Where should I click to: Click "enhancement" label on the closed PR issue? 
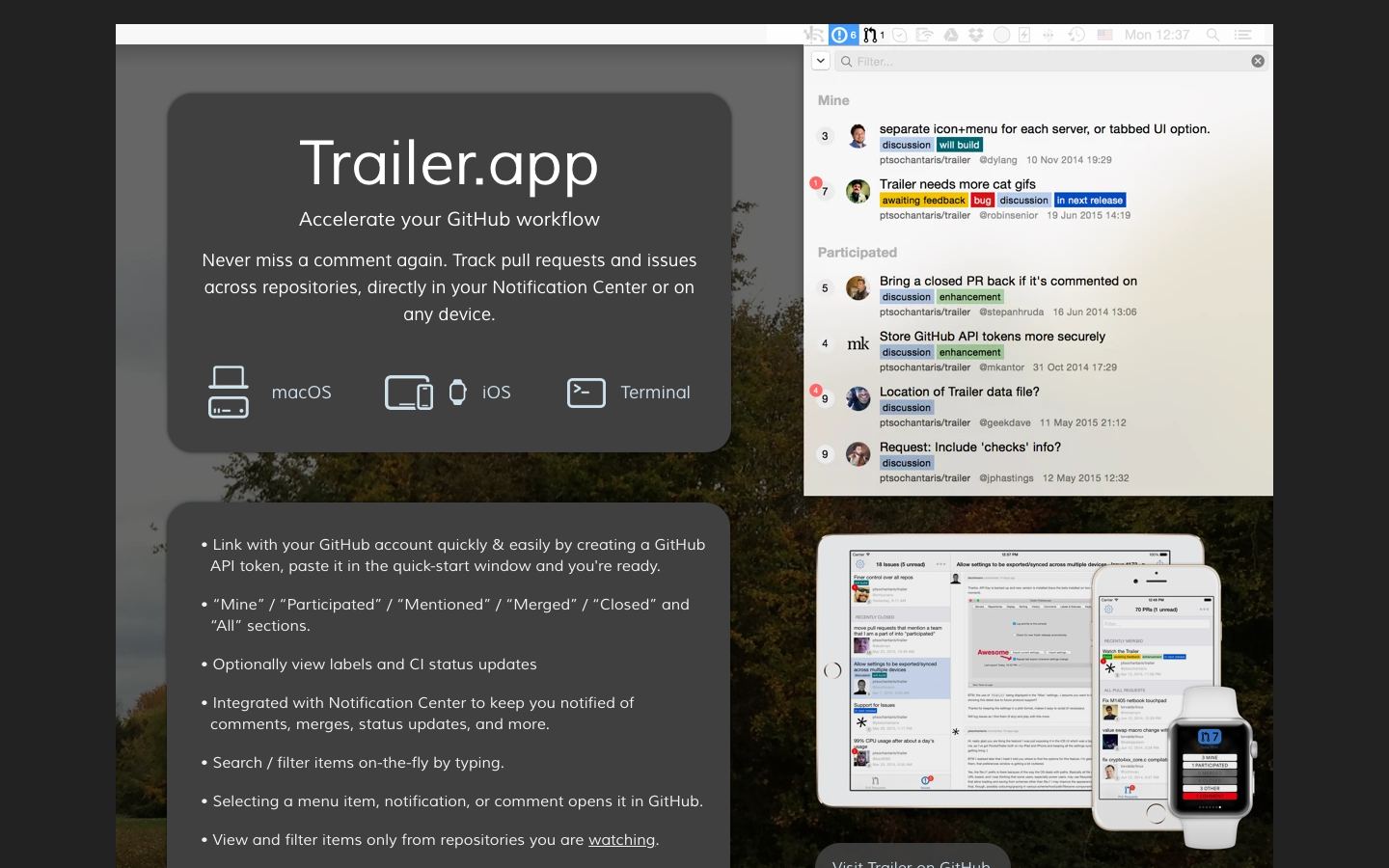[x=970, y=297]
